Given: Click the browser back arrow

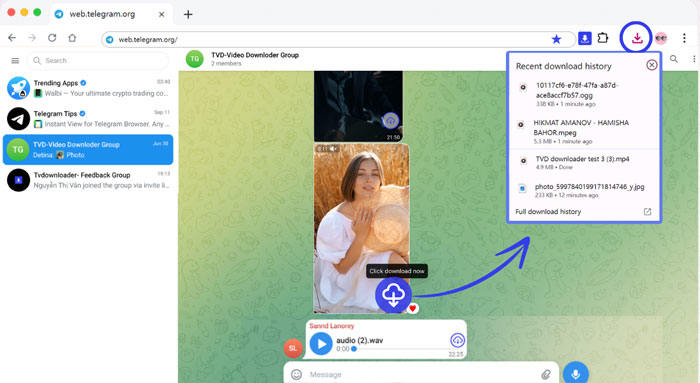Looking at the screenshot, I should tap(12, 38).
